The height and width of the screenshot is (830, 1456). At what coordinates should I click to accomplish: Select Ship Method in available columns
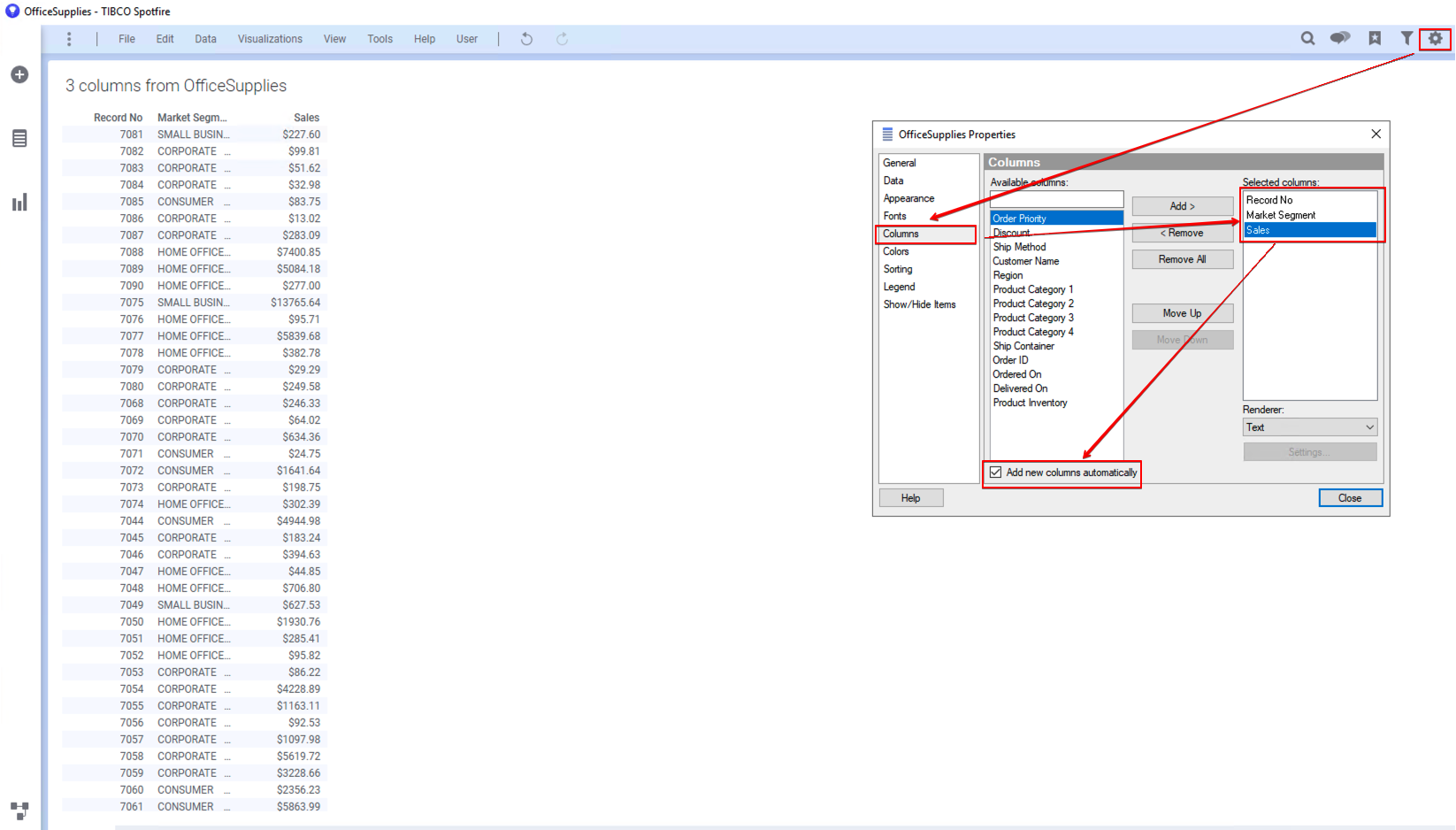click(x=1019, y=247)
